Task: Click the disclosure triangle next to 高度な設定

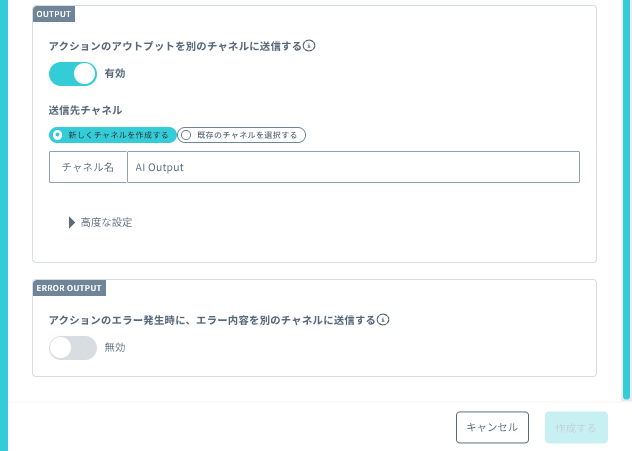Action: pyautogui.click(x=72, y=222)
